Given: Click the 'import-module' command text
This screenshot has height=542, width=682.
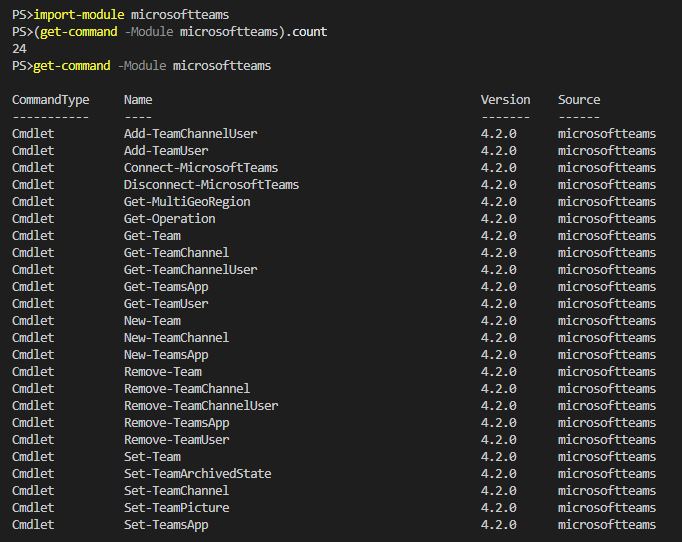Looking at the screenshot, I should coord(79,15).
